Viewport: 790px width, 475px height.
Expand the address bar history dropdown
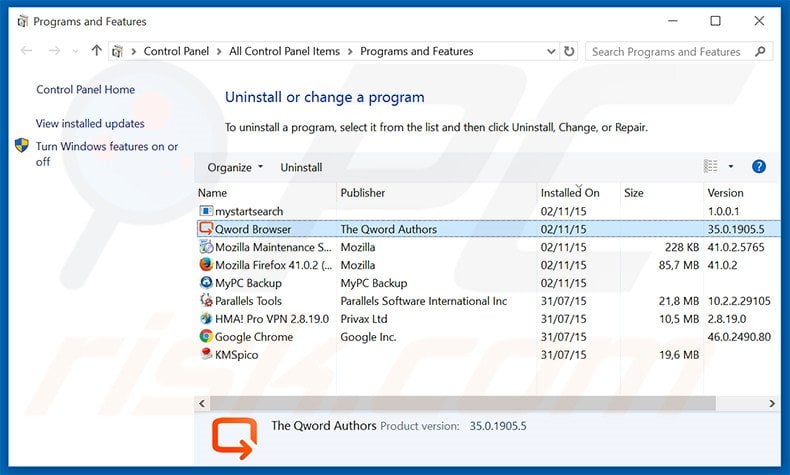click(x=551, y=51)
